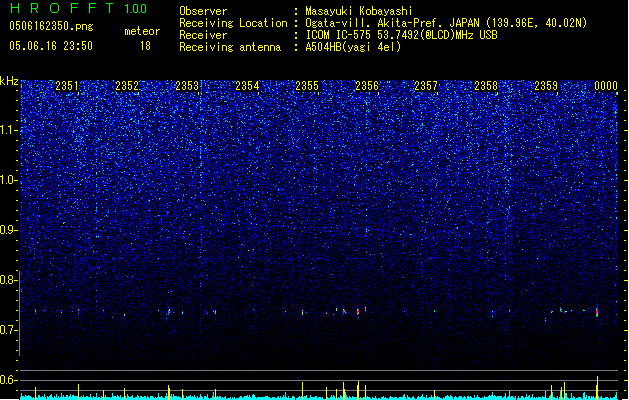Click the Ogata-vill. Akita-Pref. JAPAN location text
Screen dimensions: 629x400
tap(446, 23)
